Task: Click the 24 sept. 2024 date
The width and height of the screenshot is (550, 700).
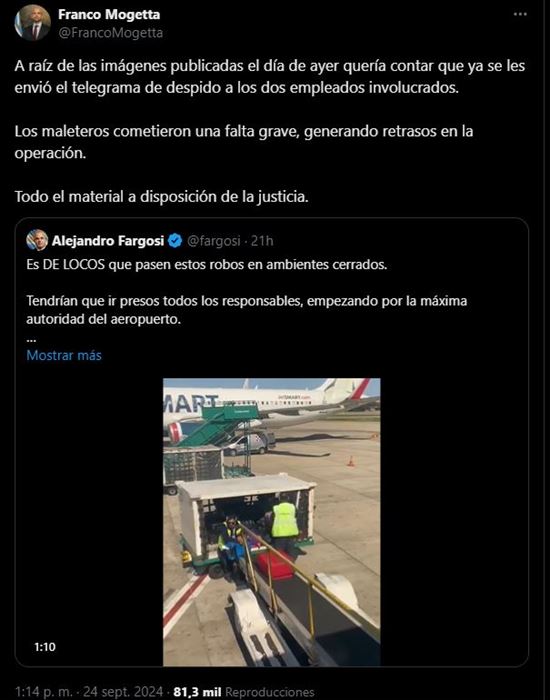Action: coord(123,692)
